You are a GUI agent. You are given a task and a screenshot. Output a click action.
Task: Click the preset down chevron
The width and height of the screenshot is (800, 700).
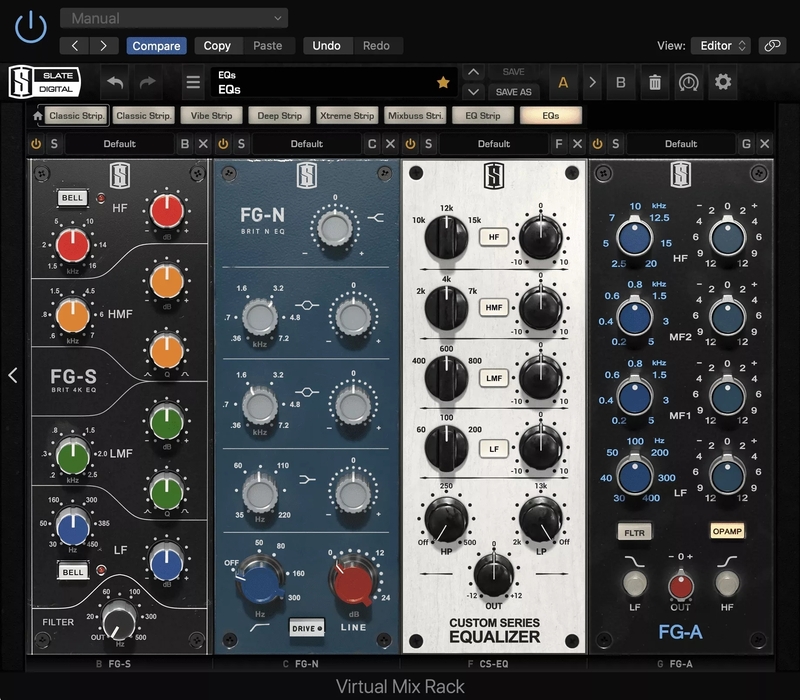click(x=473, y=92)
